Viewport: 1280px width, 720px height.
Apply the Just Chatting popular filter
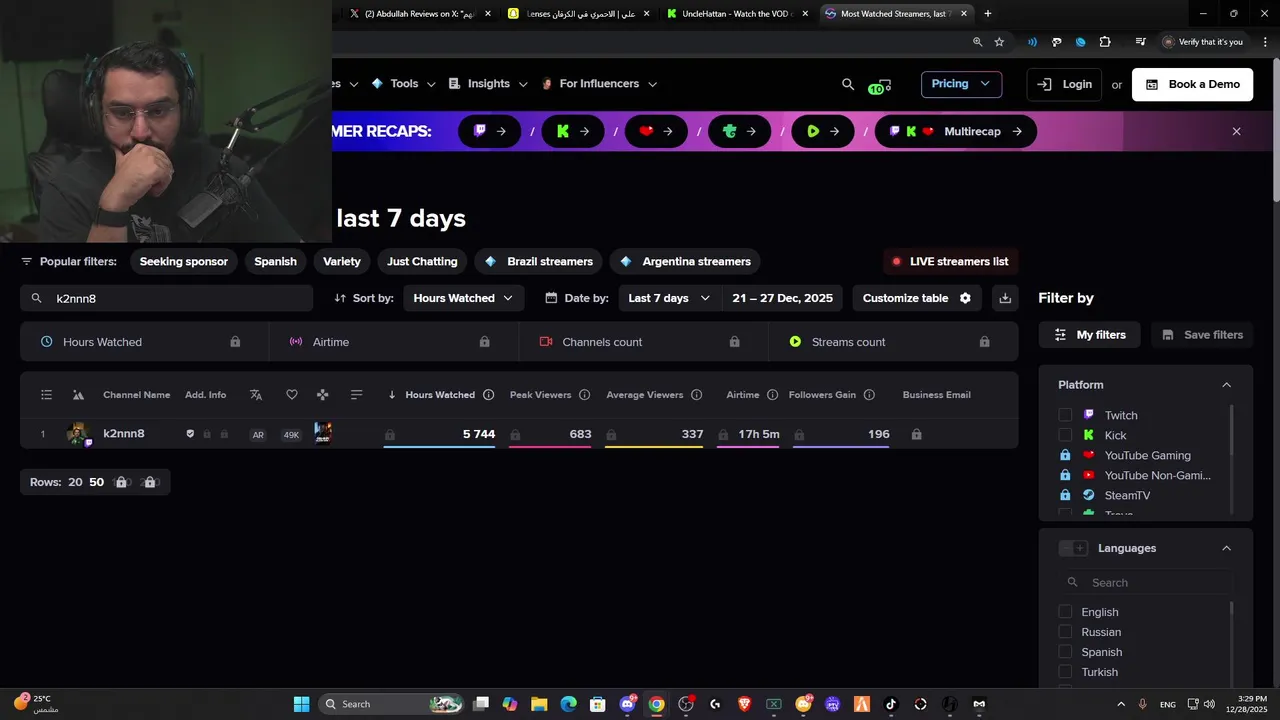click(x=422, y=262)
